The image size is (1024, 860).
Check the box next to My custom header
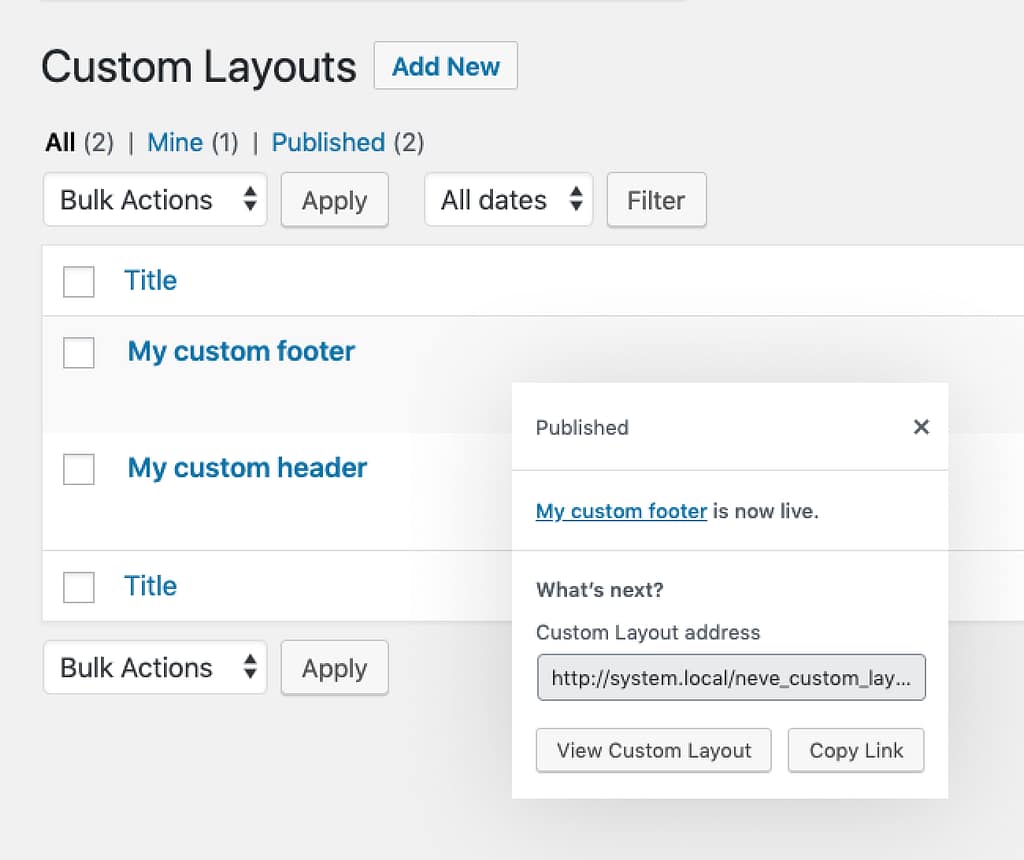(x=78, y=469)
